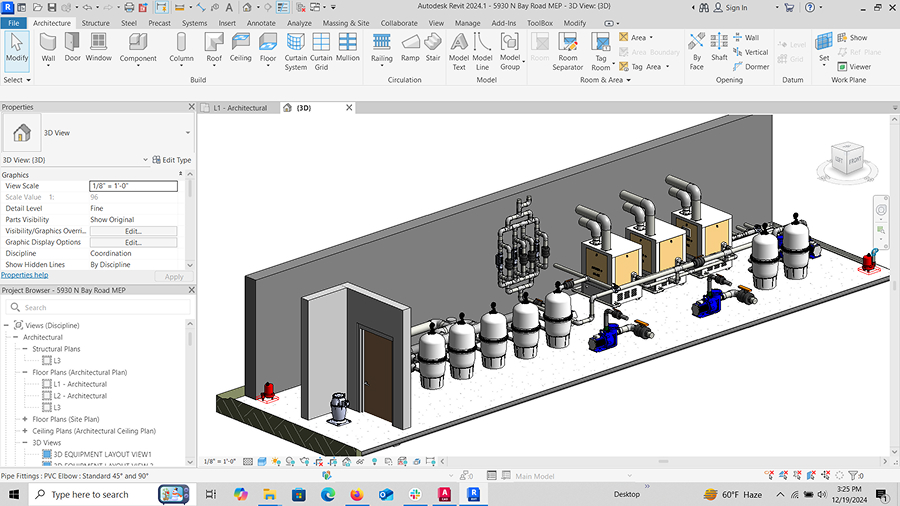The image size is (900, 506).
Task: Open the File menu
Action: coord(14,23)
